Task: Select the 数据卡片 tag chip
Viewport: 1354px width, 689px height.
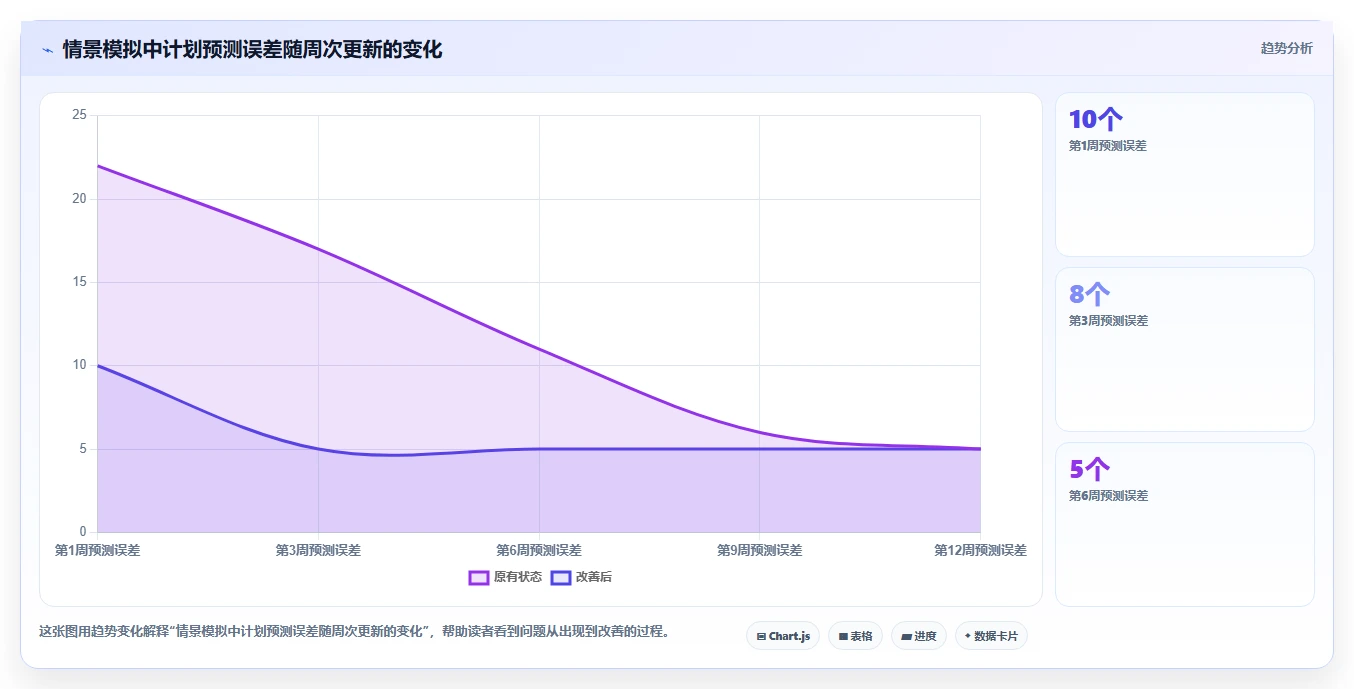Action: pyautogui.click(x=991, y=636)
